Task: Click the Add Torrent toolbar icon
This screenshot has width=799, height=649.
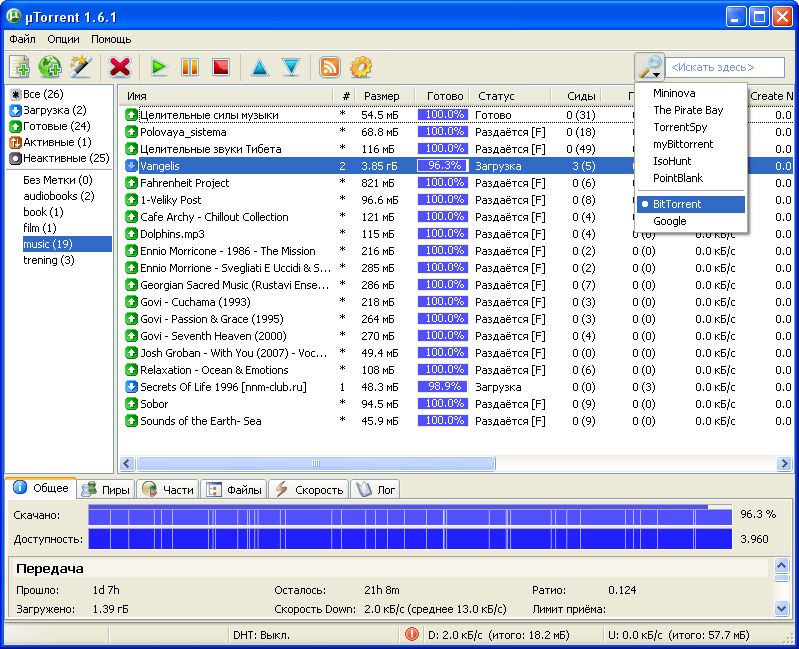Action: pyautogui.click(x=20, y=67)
